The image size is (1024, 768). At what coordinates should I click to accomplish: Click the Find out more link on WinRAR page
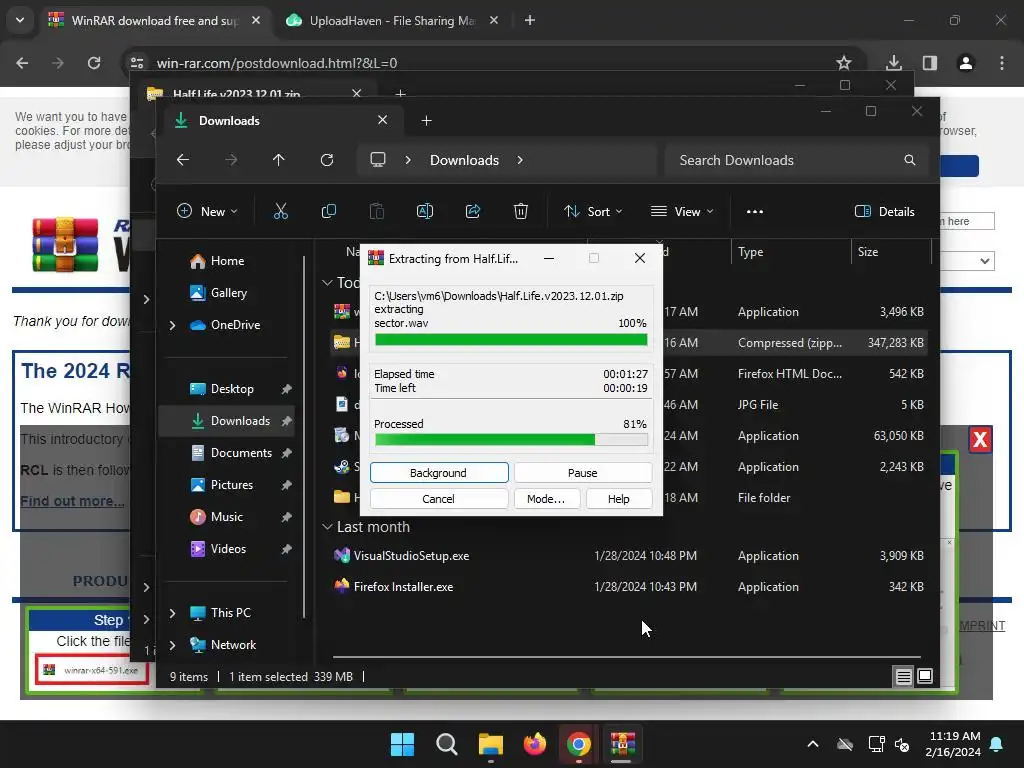click(x=72, y=501)
